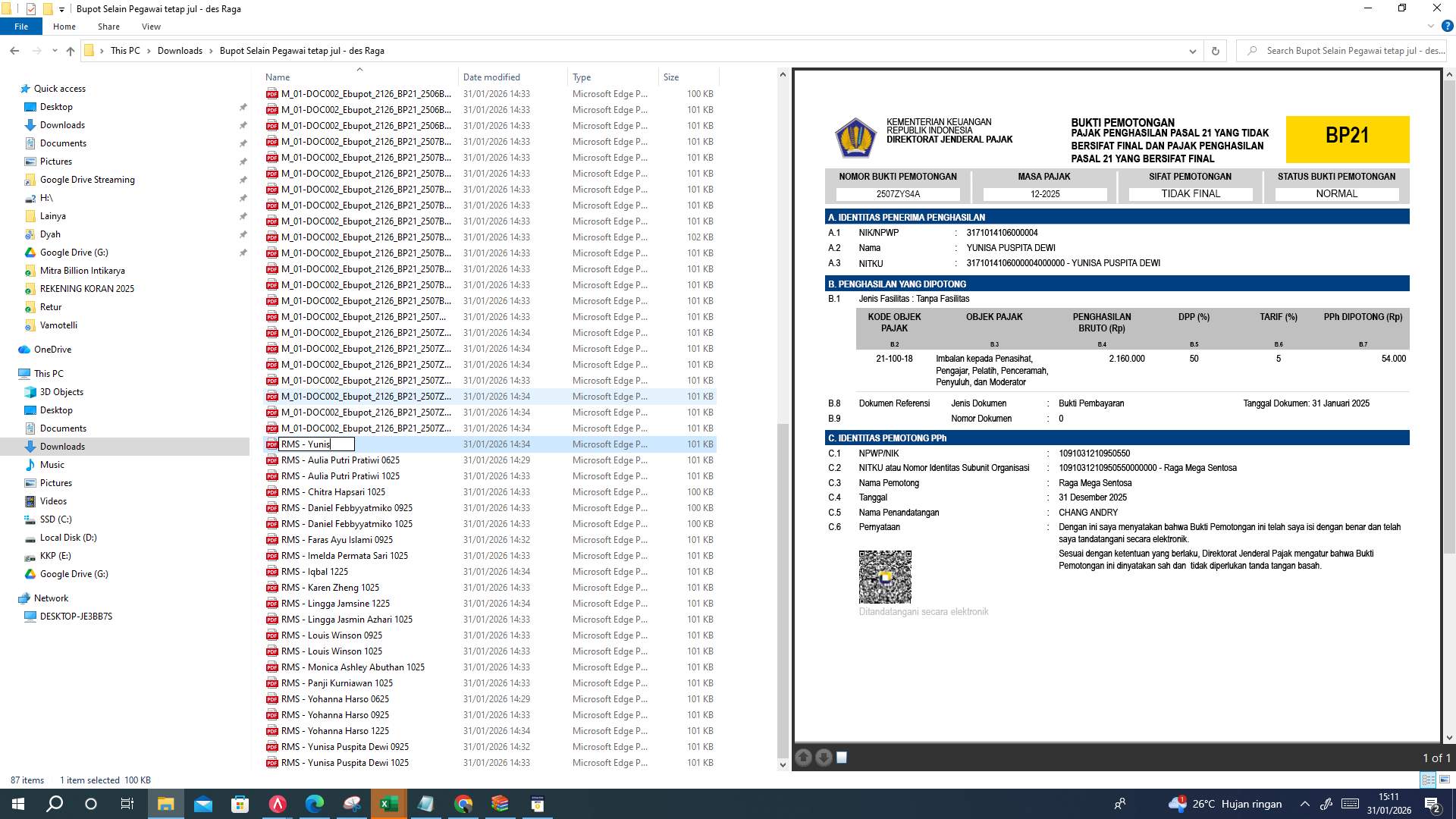Unpin Pictures from Quick access
This screenshot has width=1456, height=819.
pyautogui.click(x=243, y=162)
